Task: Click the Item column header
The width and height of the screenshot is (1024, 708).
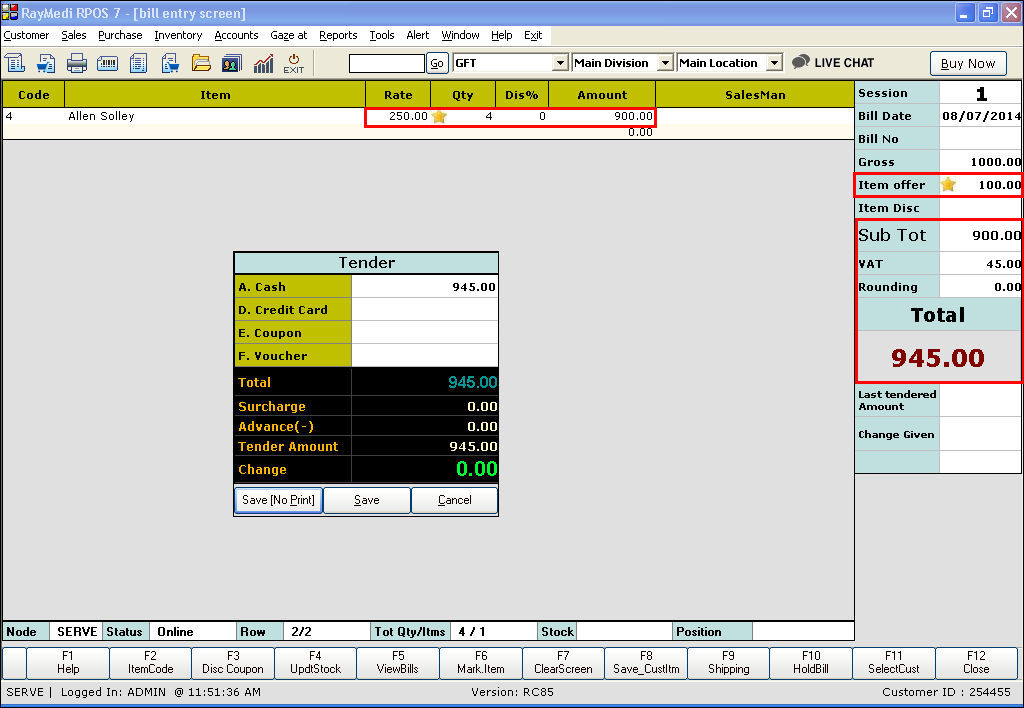Action: 215,95
